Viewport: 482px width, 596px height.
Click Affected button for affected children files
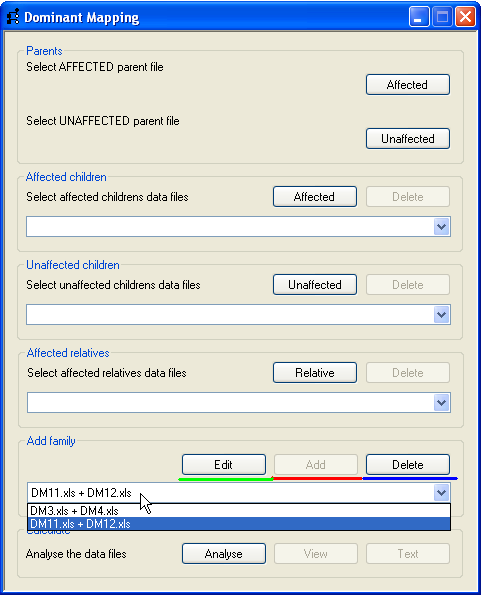click(315, 197)
